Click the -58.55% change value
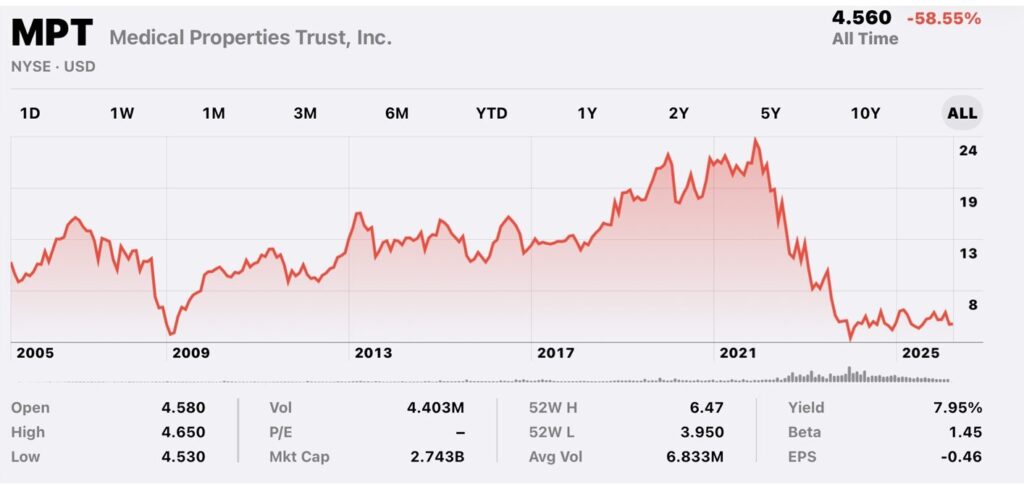1024x484 pixels. (942, 18)
